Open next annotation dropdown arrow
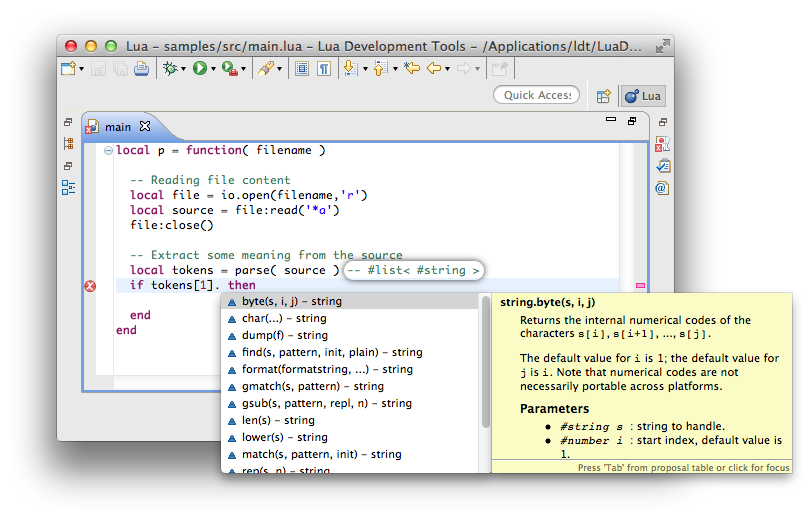The image size is (806, 520). (365, 69)
